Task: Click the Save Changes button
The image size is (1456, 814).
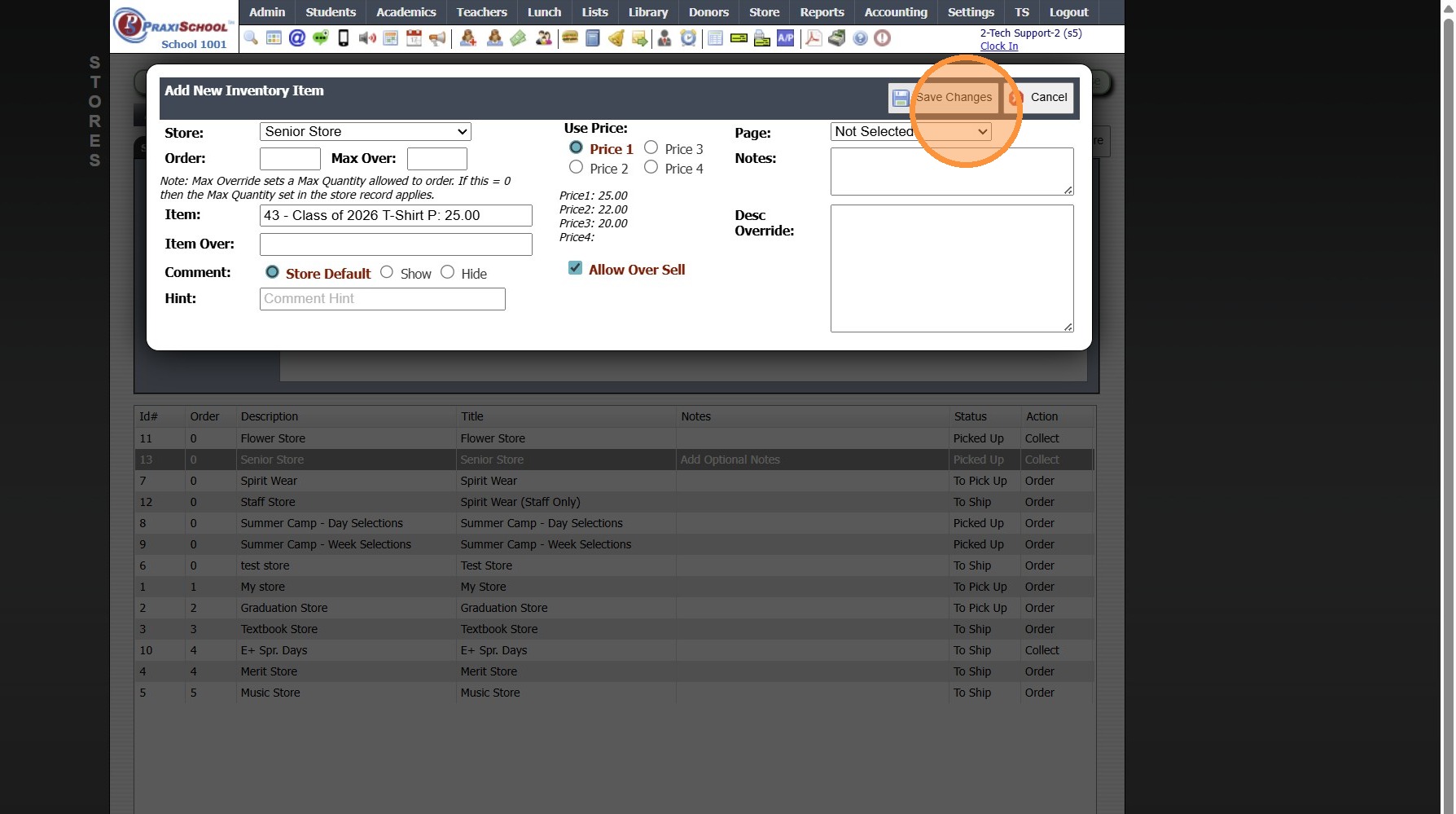Action: [944, 98]
